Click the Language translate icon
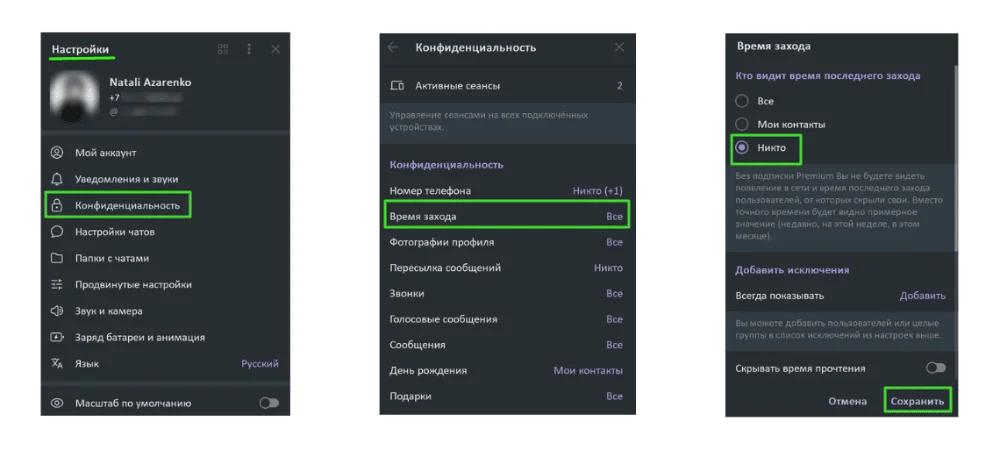Image resolution: width=1000 pixels, height=449 pixels. click(x=57, y=364)
